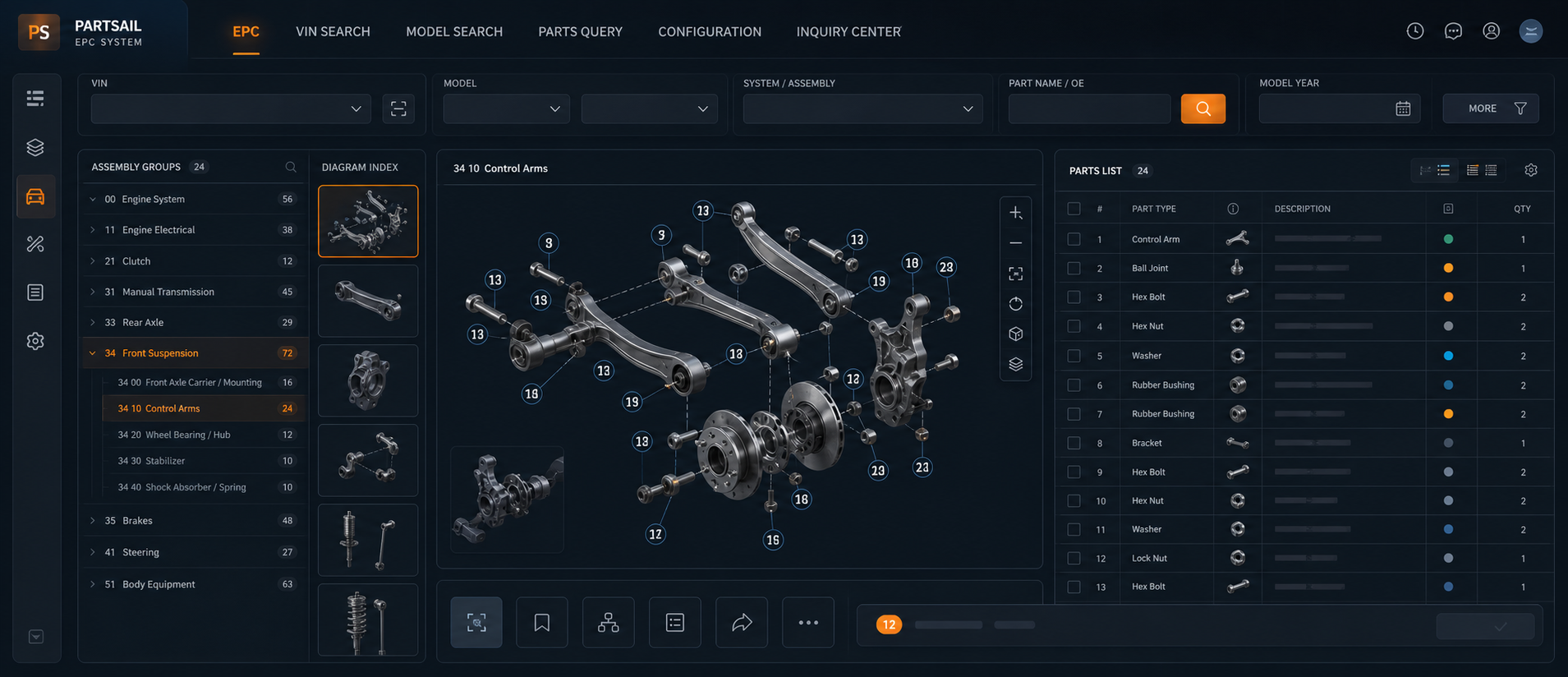
Task: Click the VIN scan icon
Action: click(x=398, y=108)
